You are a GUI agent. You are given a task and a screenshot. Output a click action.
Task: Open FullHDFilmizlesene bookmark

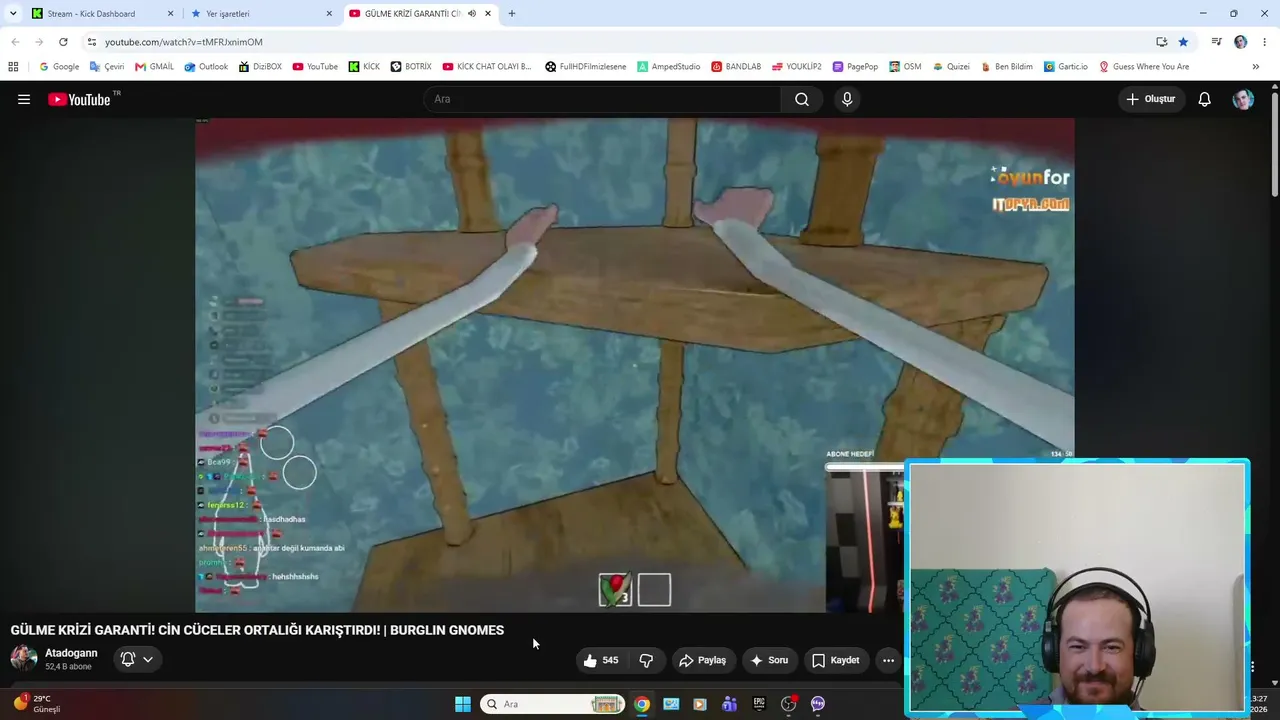point(586,67)
